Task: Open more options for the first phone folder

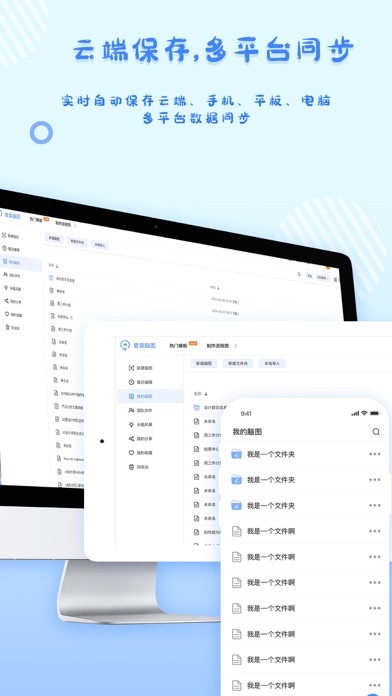Action: coord(375,454)
